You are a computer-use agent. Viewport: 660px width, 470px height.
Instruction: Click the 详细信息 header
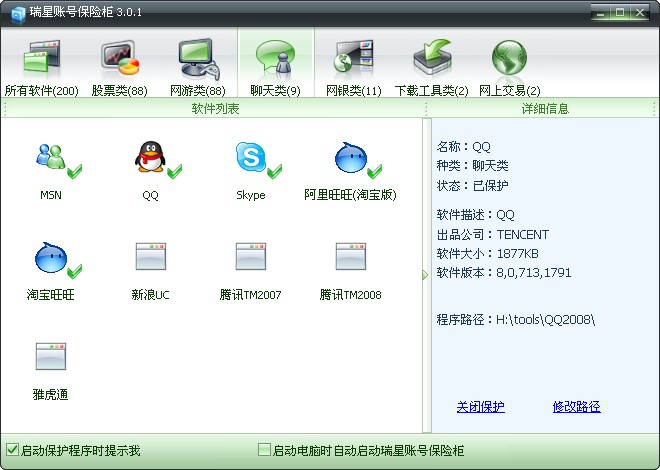(x=545, y=109)
